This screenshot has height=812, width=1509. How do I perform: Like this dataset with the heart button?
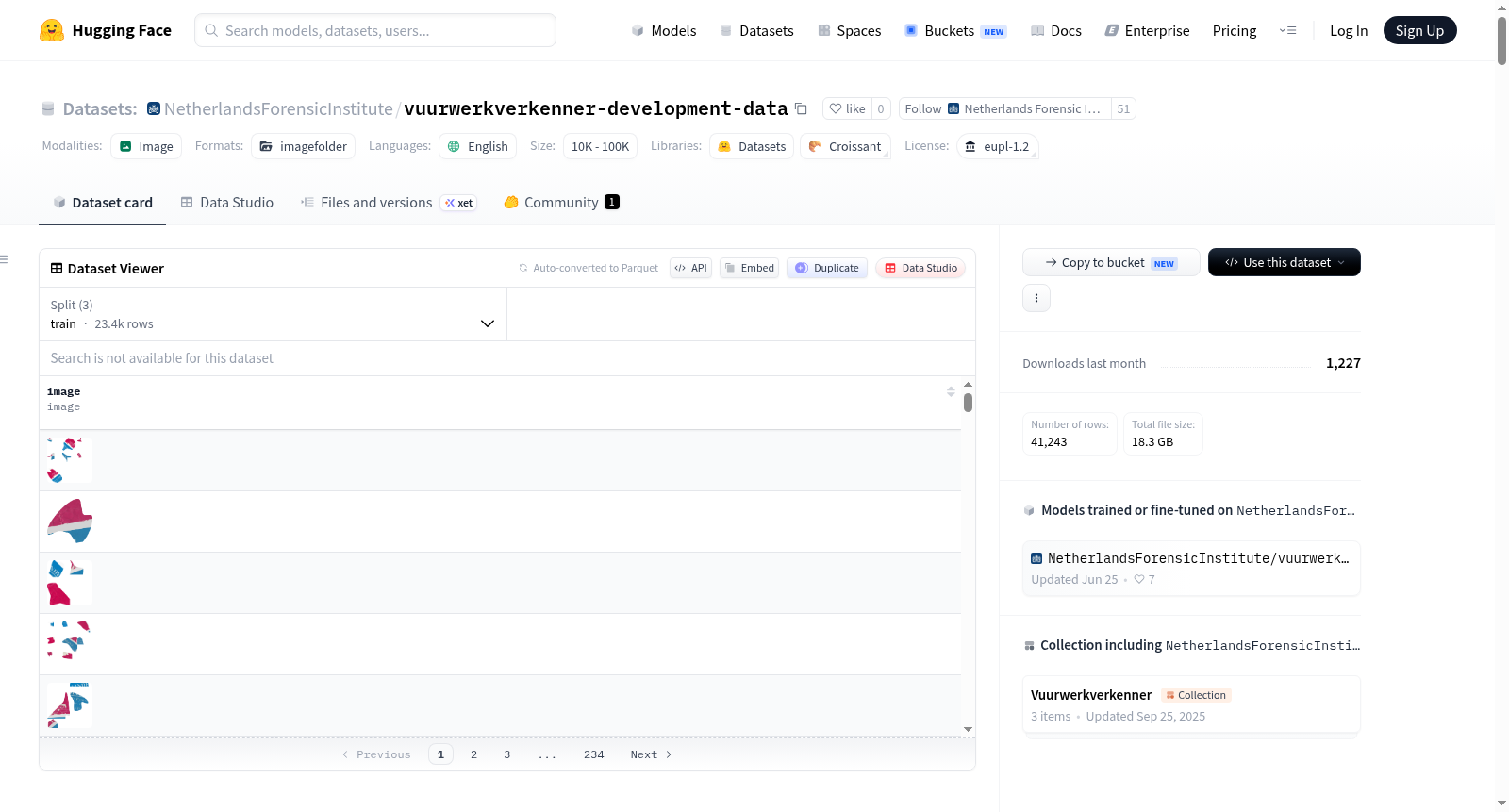pyautogui.click(x=847, y=108)
